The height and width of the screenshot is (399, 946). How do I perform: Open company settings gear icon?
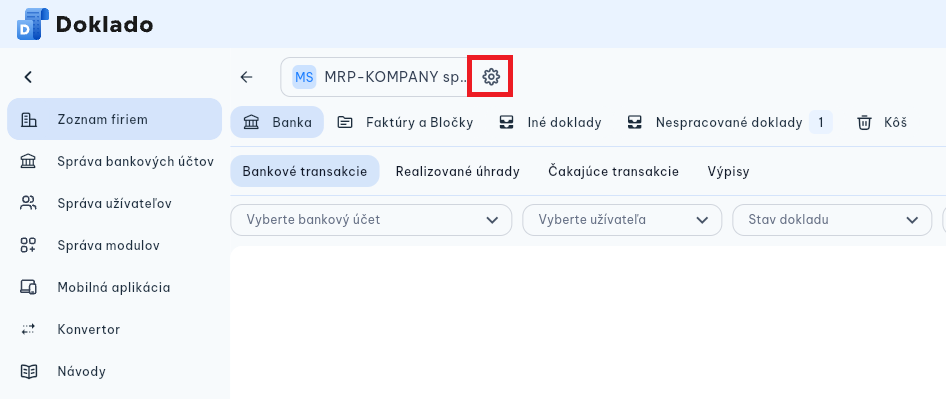491,77
